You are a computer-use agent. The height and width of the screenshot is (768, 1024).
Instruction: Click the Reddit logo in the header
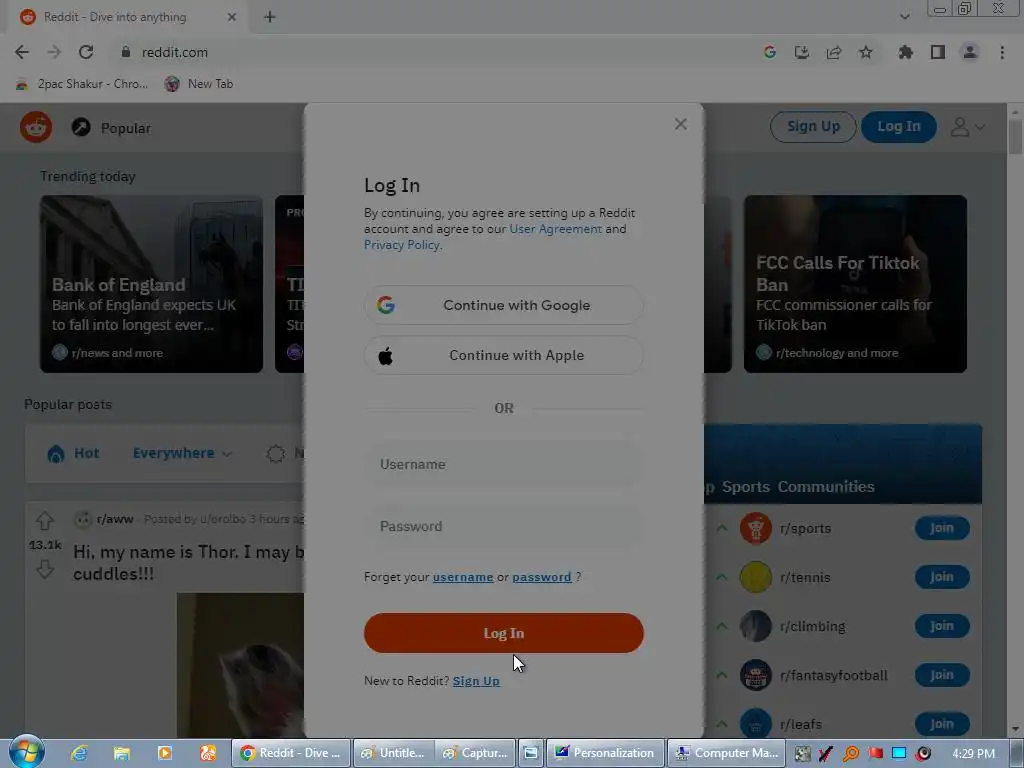(x=36, y=127)
